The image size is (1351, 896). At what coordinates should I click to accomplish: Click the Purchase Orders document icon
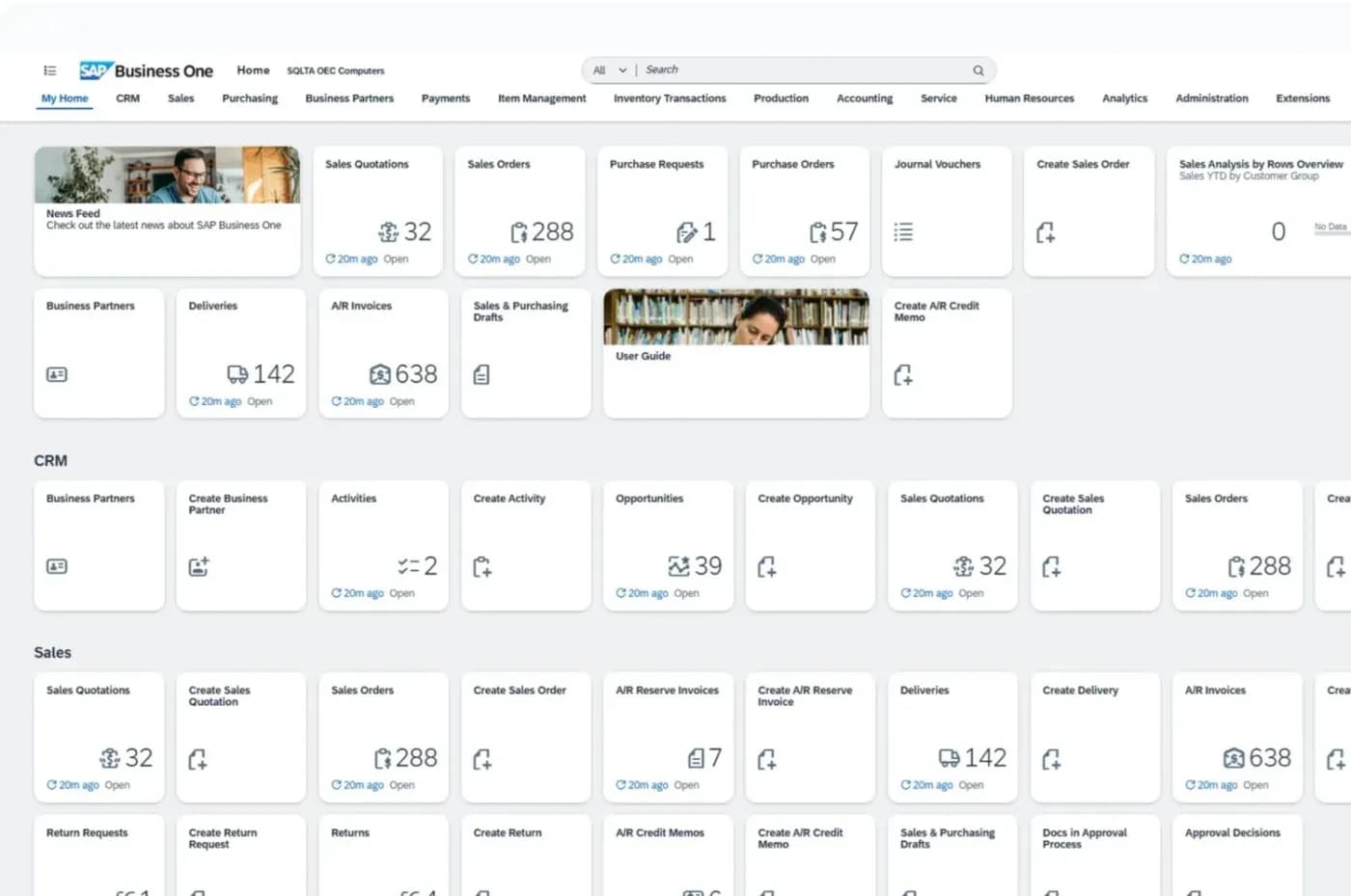(818, 232)
